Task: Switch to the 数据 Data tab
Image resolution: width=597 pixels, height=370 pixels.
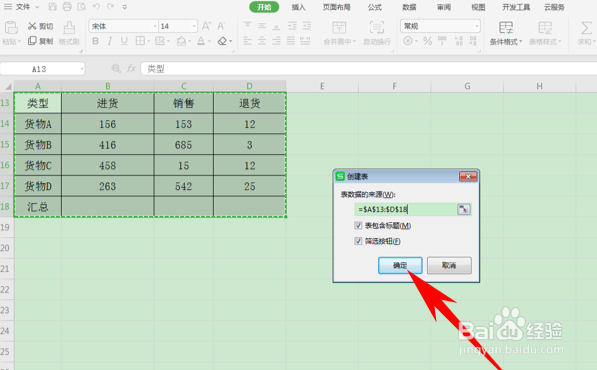Action: pyautogui.click(x=409, y=7)
